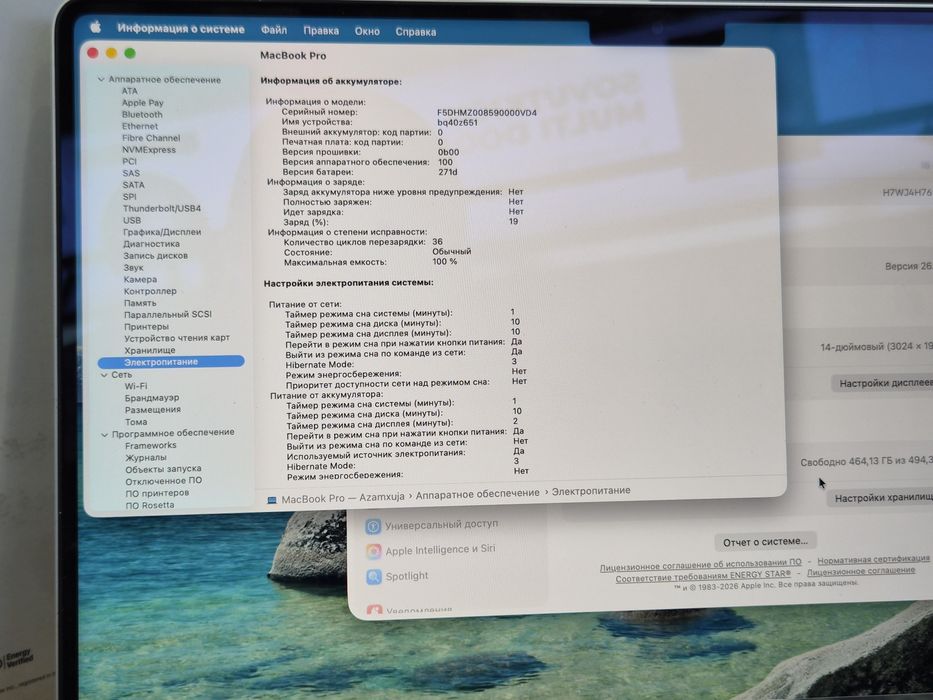Screen dimensions: 933x700
Task: Select the highlighted Электропитание item
Action: click(x=171, y=362)
